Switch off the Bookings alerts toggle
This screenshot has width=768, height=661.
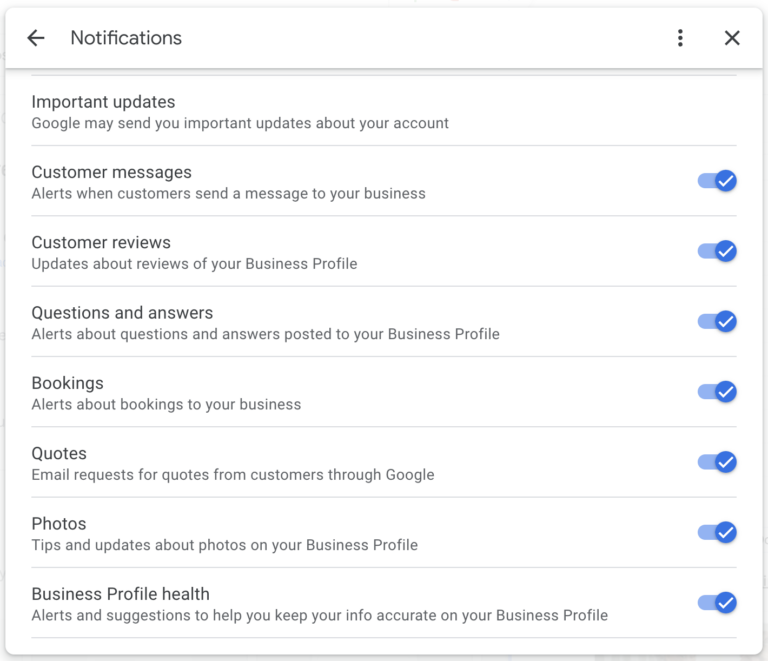717,392
